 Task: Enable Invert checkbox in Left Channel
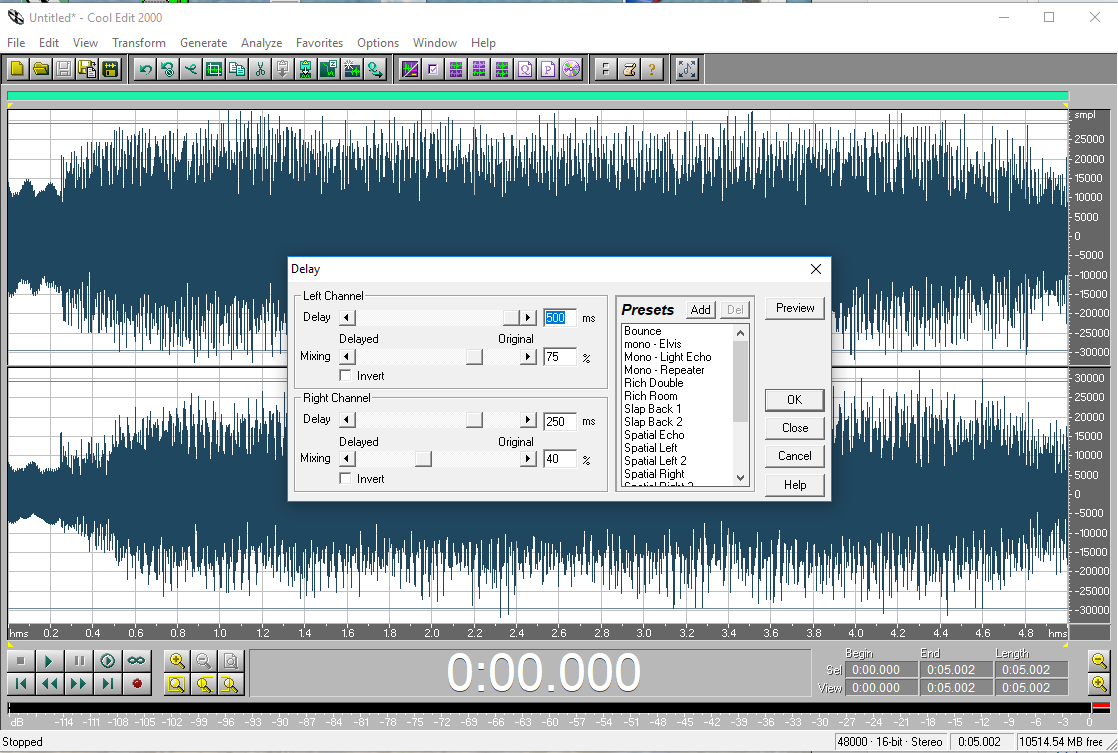[346, 375]
